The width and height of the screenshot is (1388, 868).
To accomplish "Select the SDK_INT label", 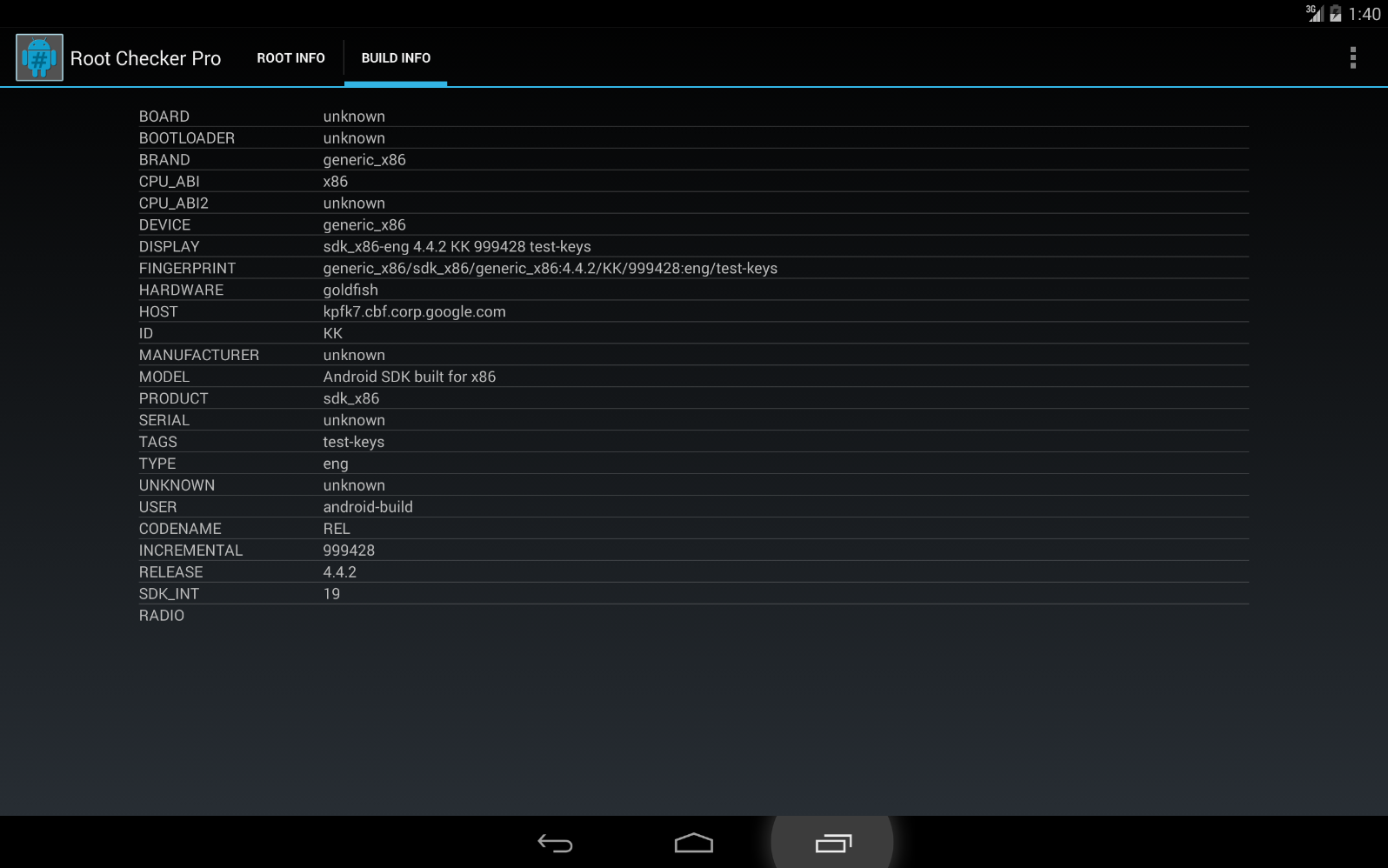I will 169,595.
